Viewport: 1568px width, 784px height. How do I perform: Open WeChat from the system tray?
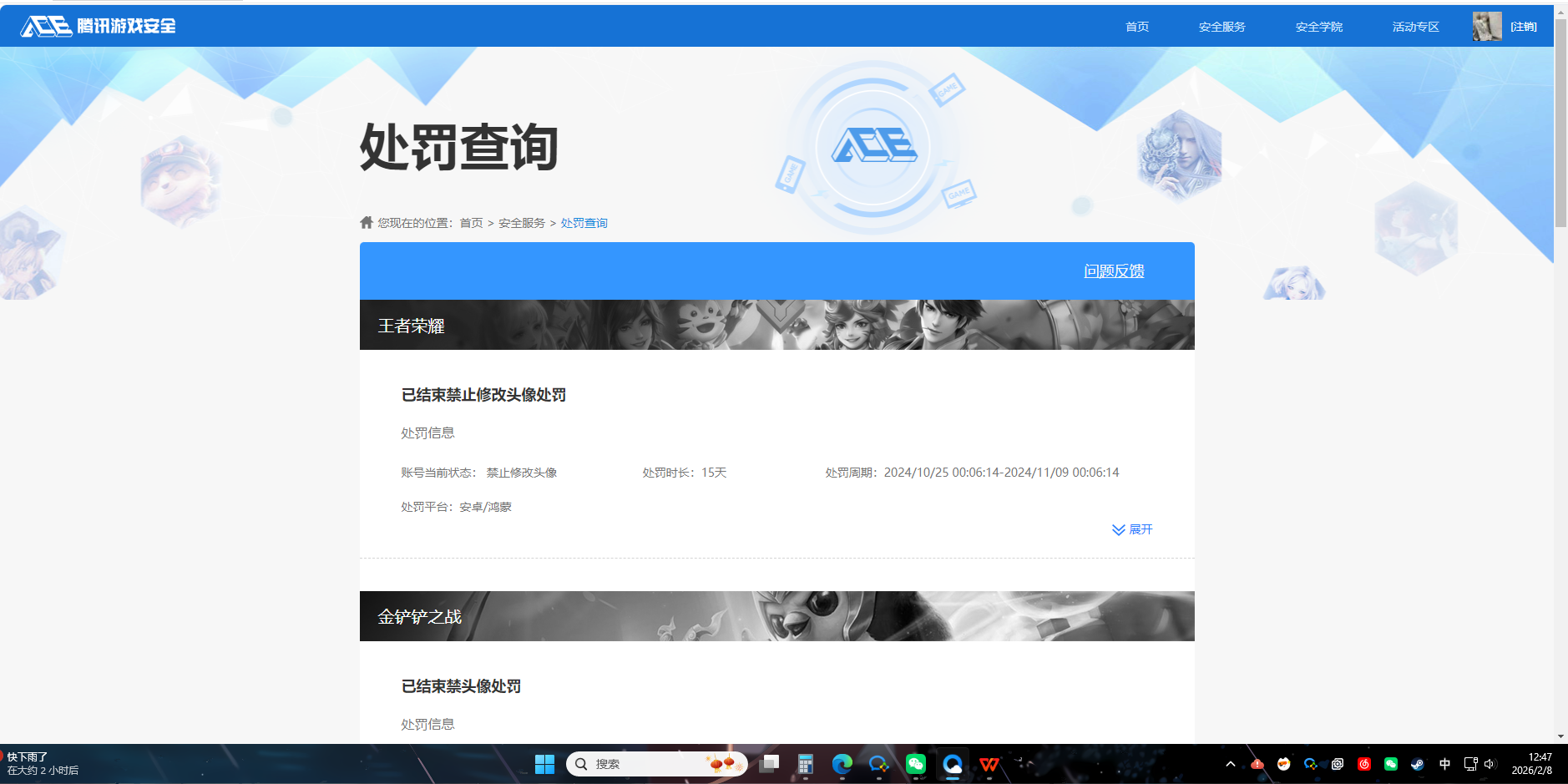pos(1391,765)
